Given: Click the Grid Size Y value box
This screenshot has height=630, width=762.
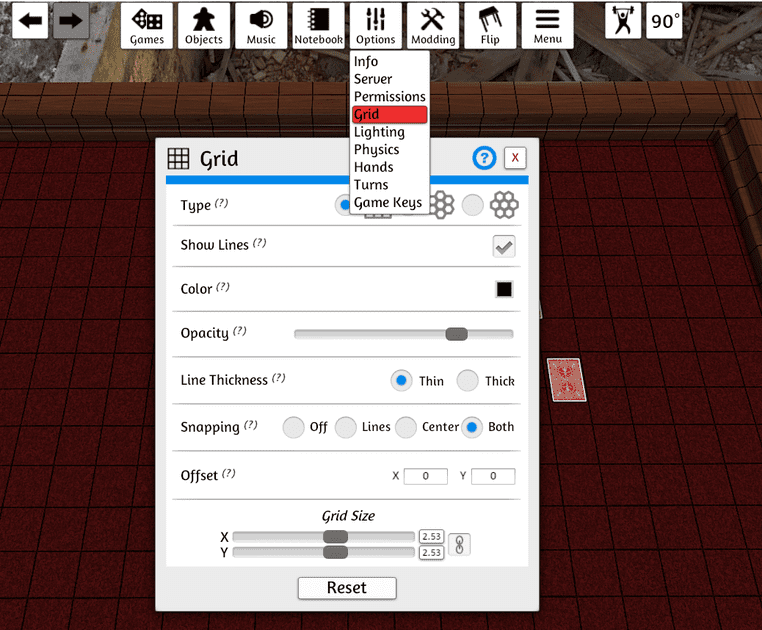Looking at the screenshot, I should pos(432,553).
